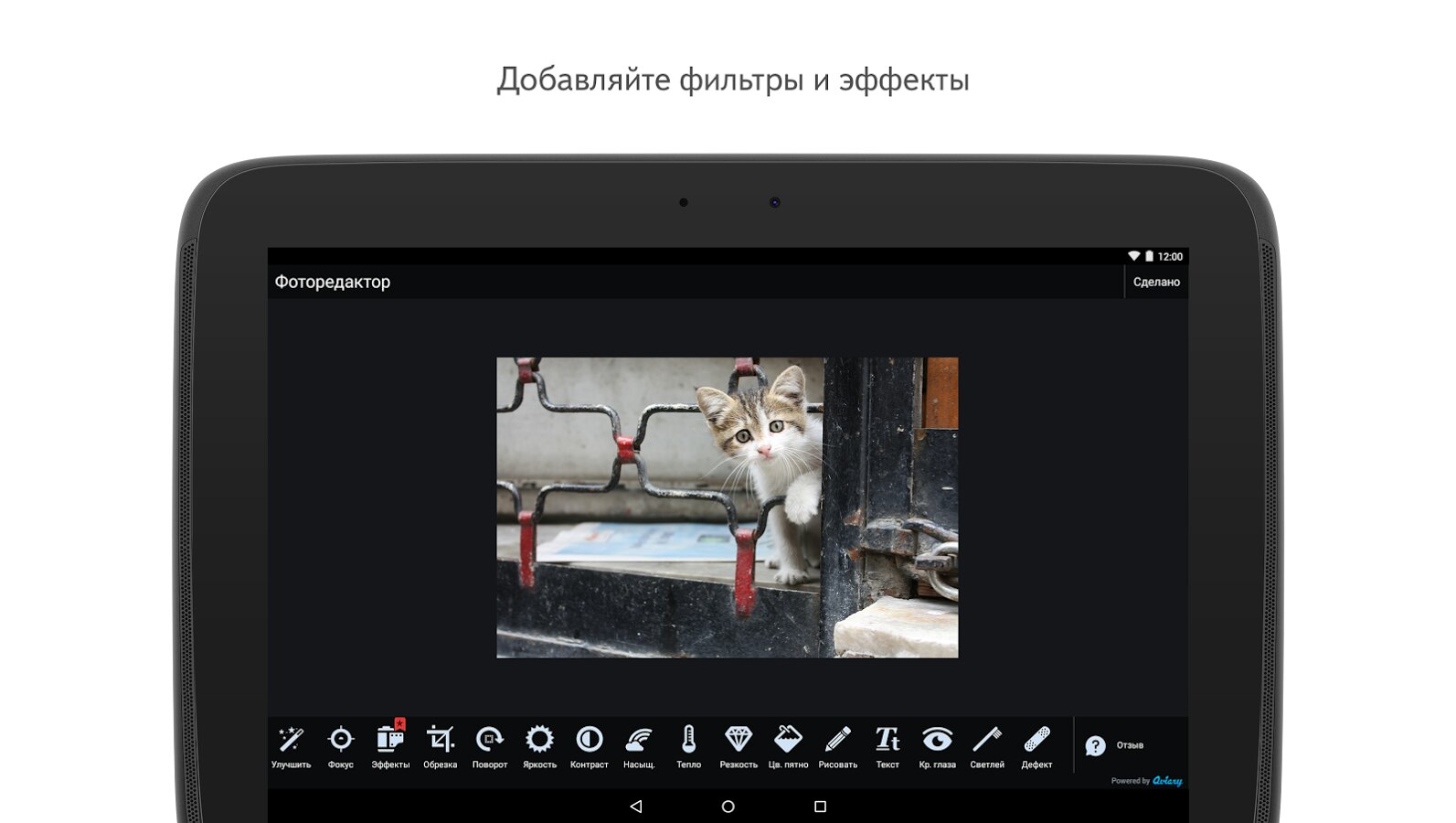The width and height of the screenshot is (1456, 823).
Task: Select the Crop tool (Обрезка)
Action: click(440, 745)
